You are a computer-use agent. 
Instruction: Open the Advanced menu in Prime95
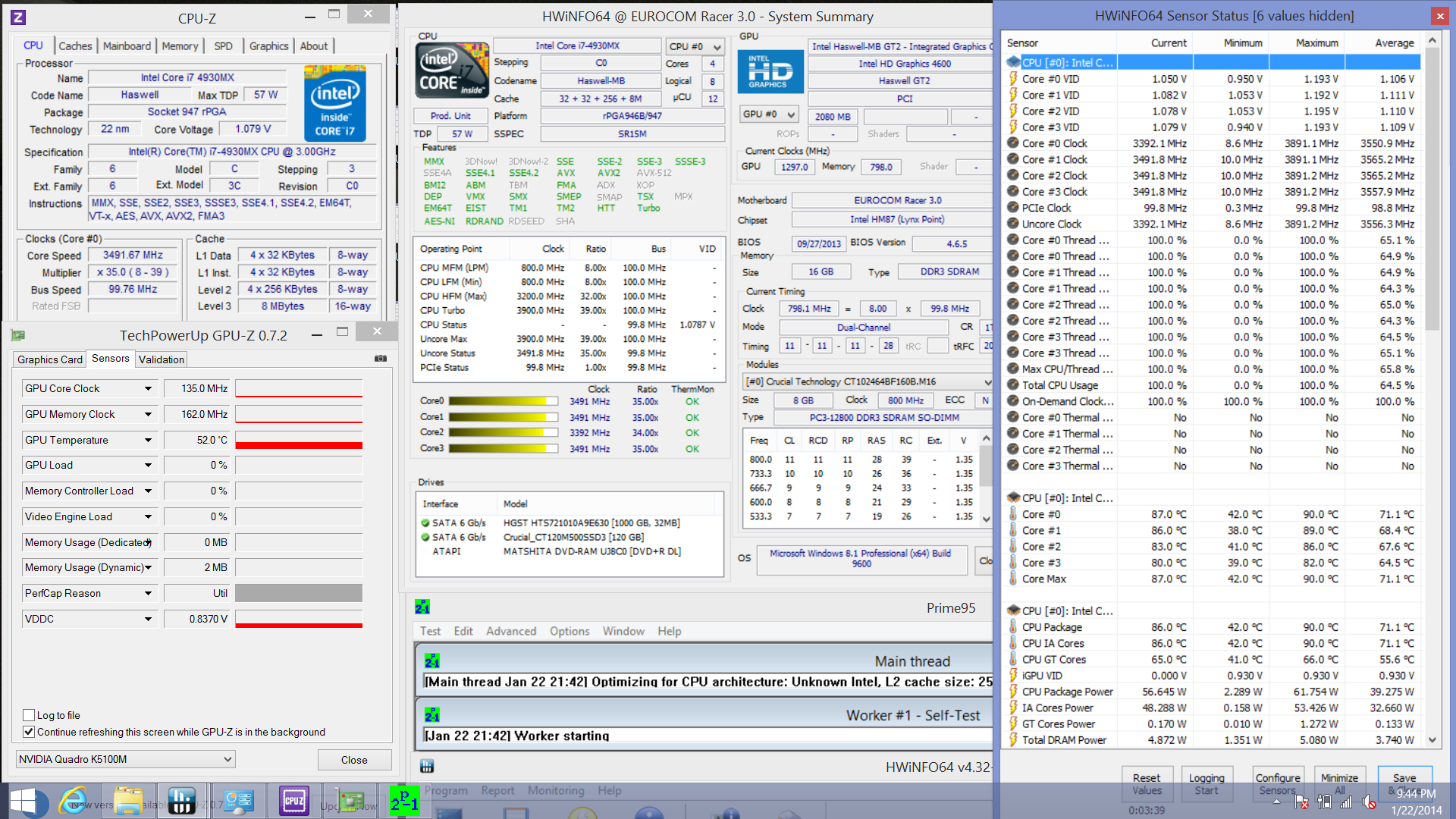pyautogui.click(x=511, y=631)
